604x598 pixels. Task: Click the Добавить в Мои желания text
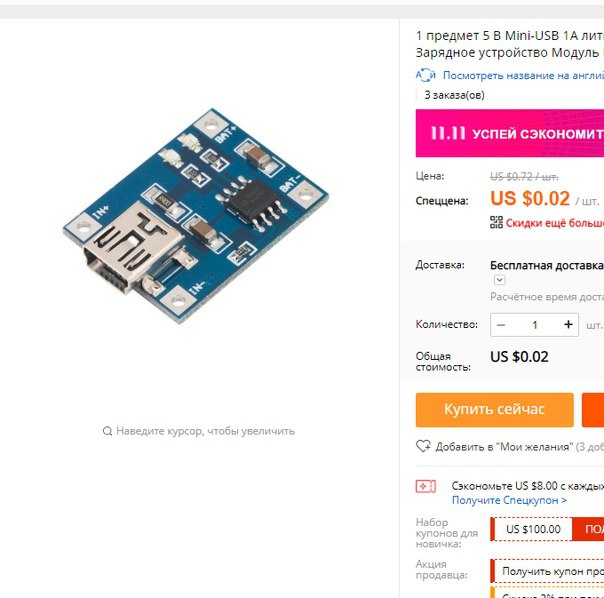[x=504, y=447]
